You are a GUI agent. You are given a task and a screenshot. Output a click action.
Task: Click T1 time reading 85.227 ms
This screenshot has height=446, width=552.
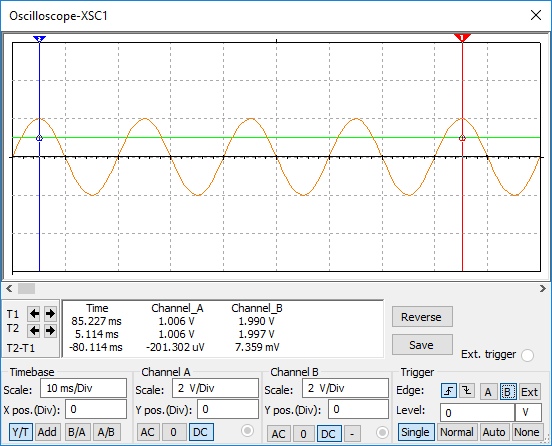coord(96,321)
